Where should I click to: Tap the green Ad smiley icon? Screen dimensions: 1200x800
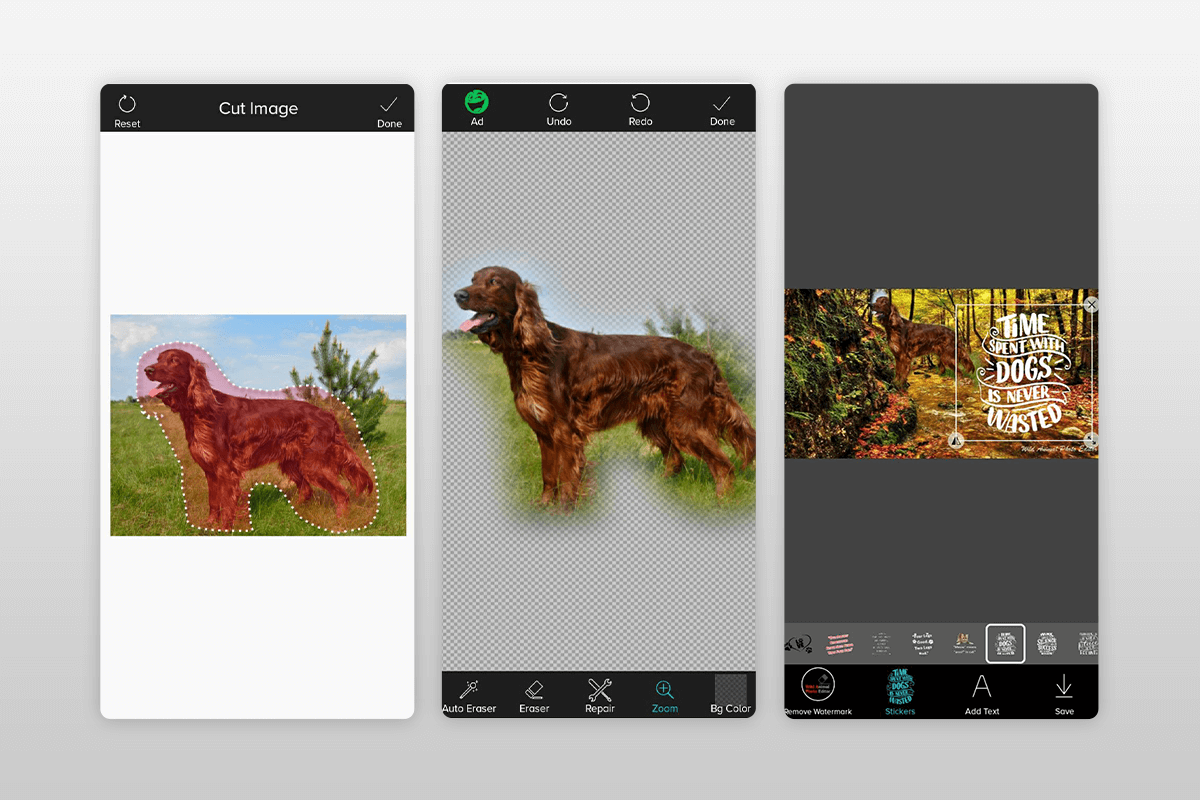pos(475,103)
